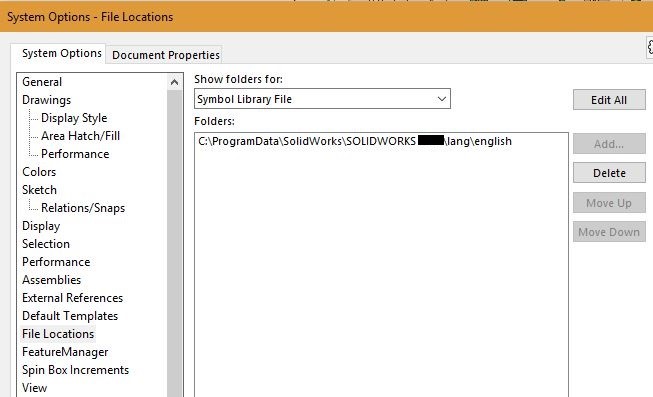Click the Delete button

point(609,173)
